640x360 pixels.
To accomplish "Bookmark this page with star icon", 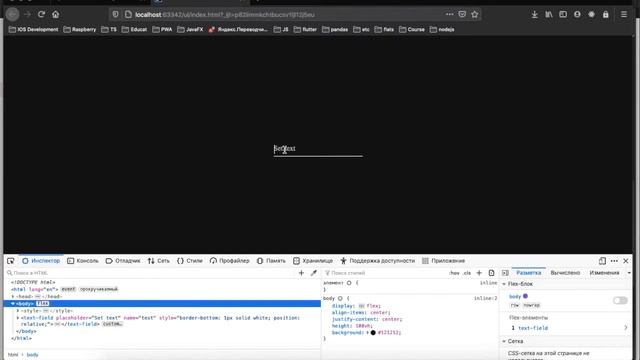I will pyautogui.click(x=474, y=15).
